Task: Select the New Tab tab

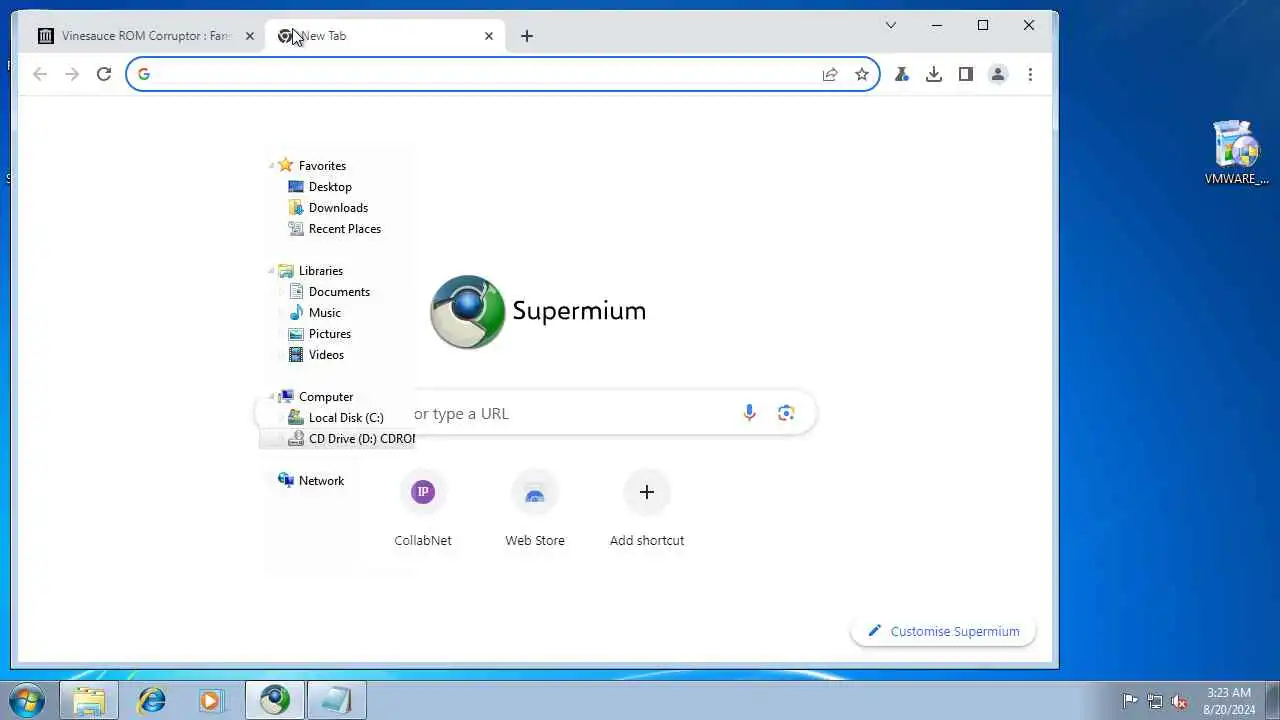Action: coord(385,36)
